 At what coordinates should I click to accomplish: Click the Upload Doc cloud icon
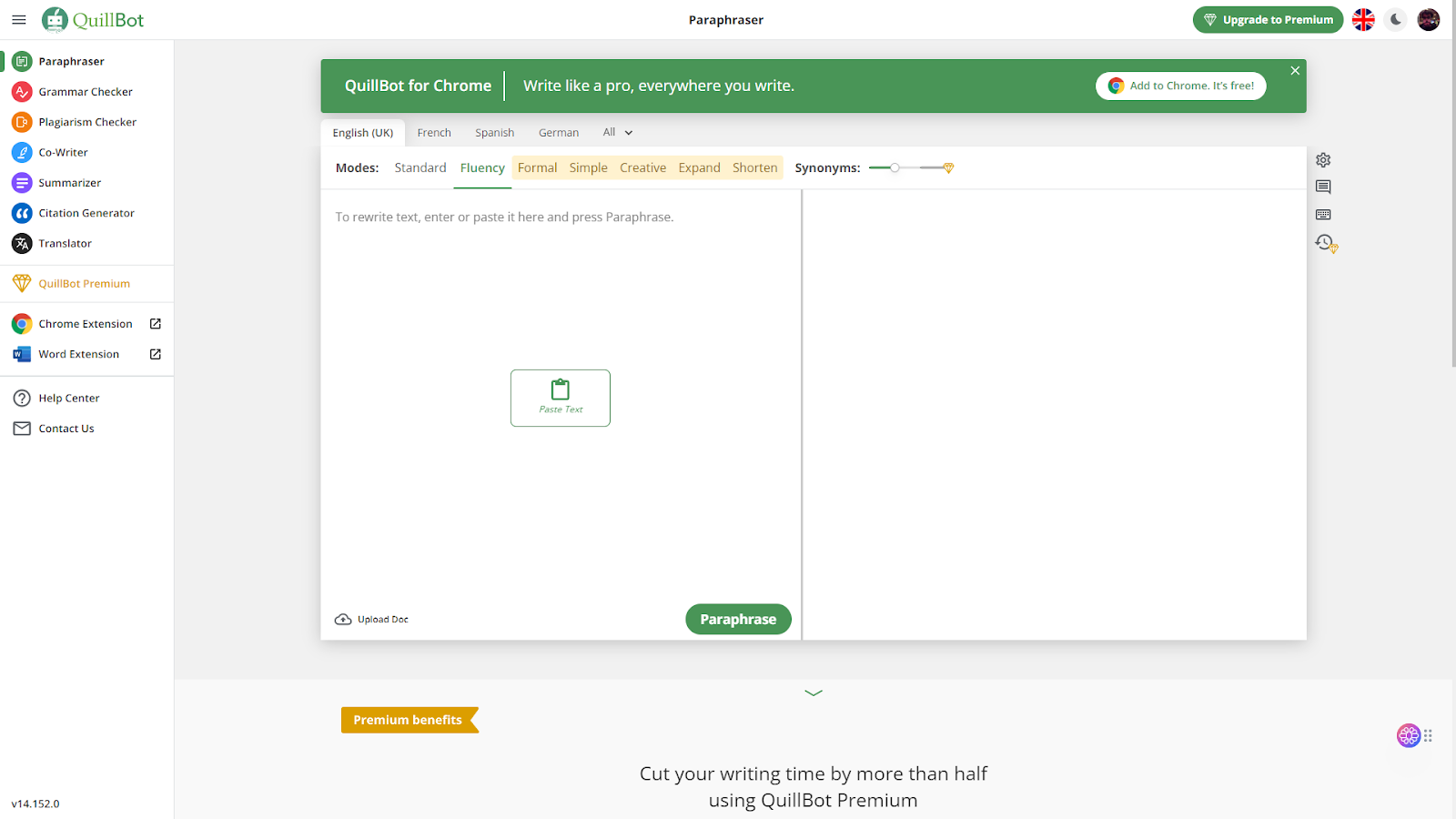tap(343, 620)
